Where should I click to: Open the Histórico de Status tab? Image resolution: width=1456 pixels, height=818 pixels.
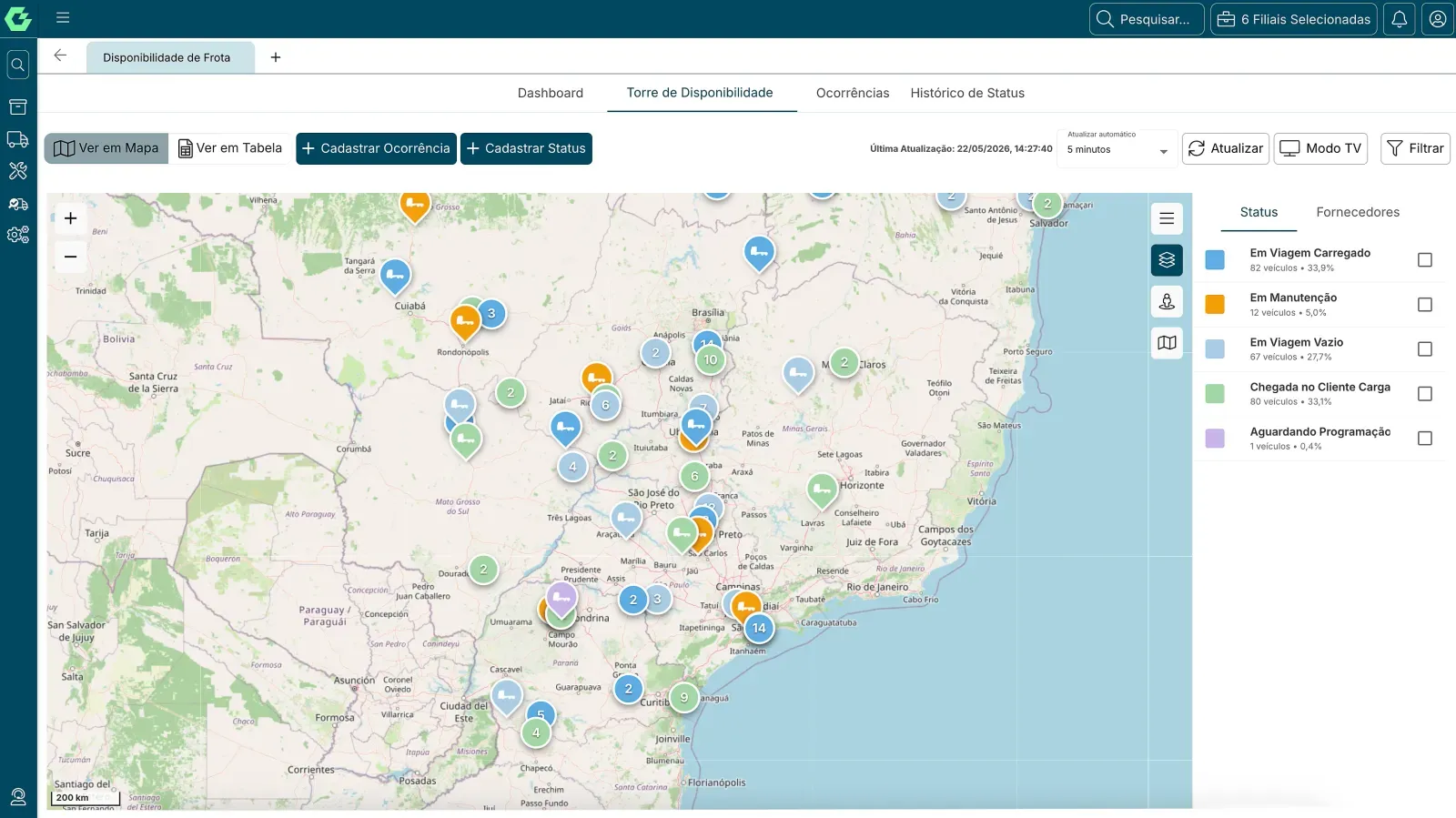coord(967,93)
